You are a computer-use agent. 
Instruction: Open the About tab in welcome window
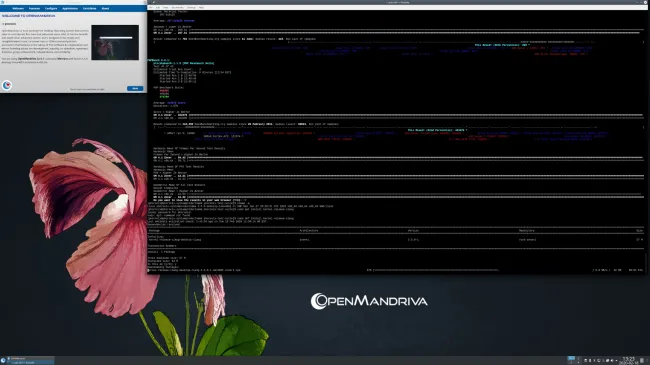(105, 8)
